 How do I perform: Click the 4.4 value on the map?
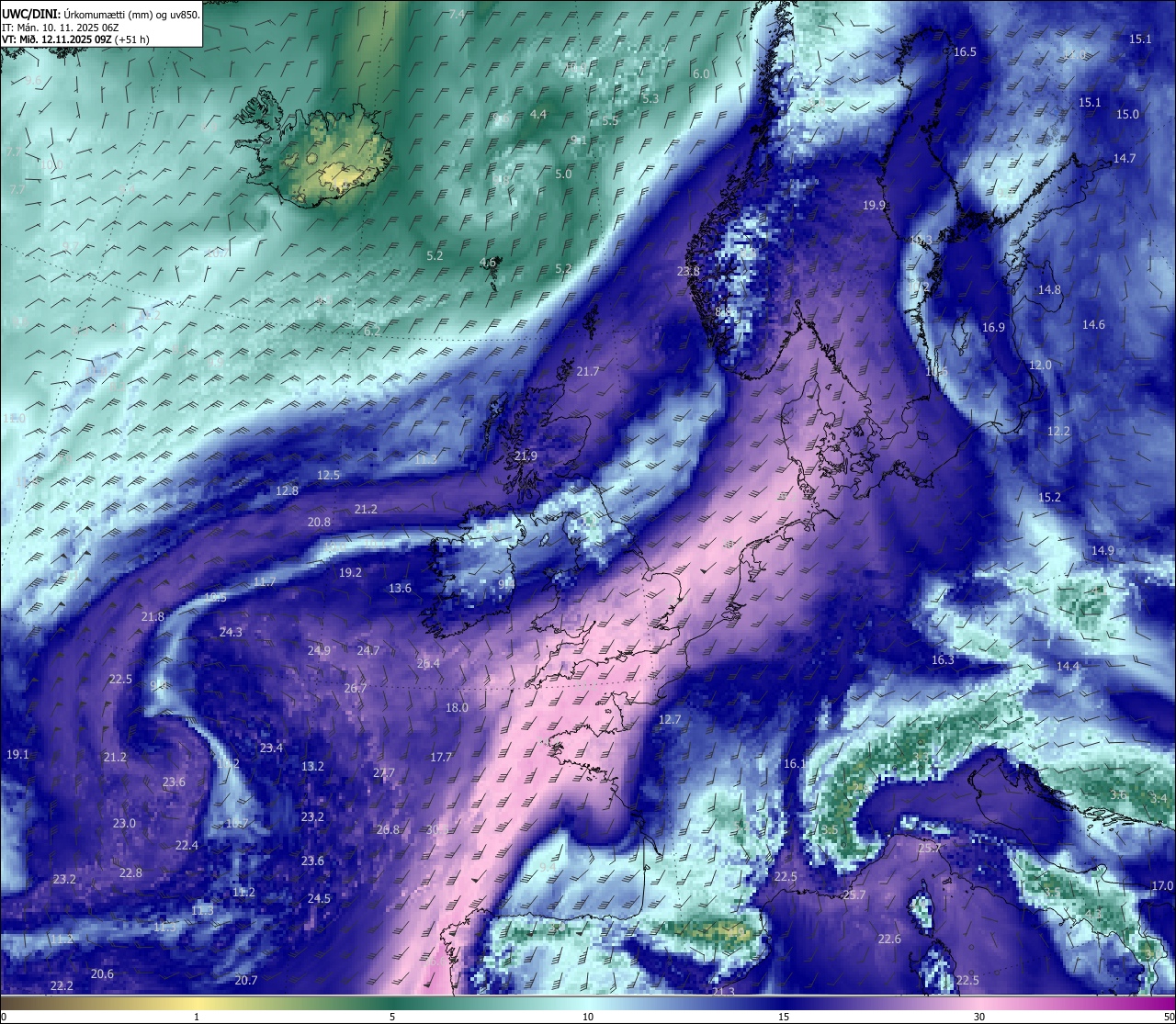coord(538,115)
